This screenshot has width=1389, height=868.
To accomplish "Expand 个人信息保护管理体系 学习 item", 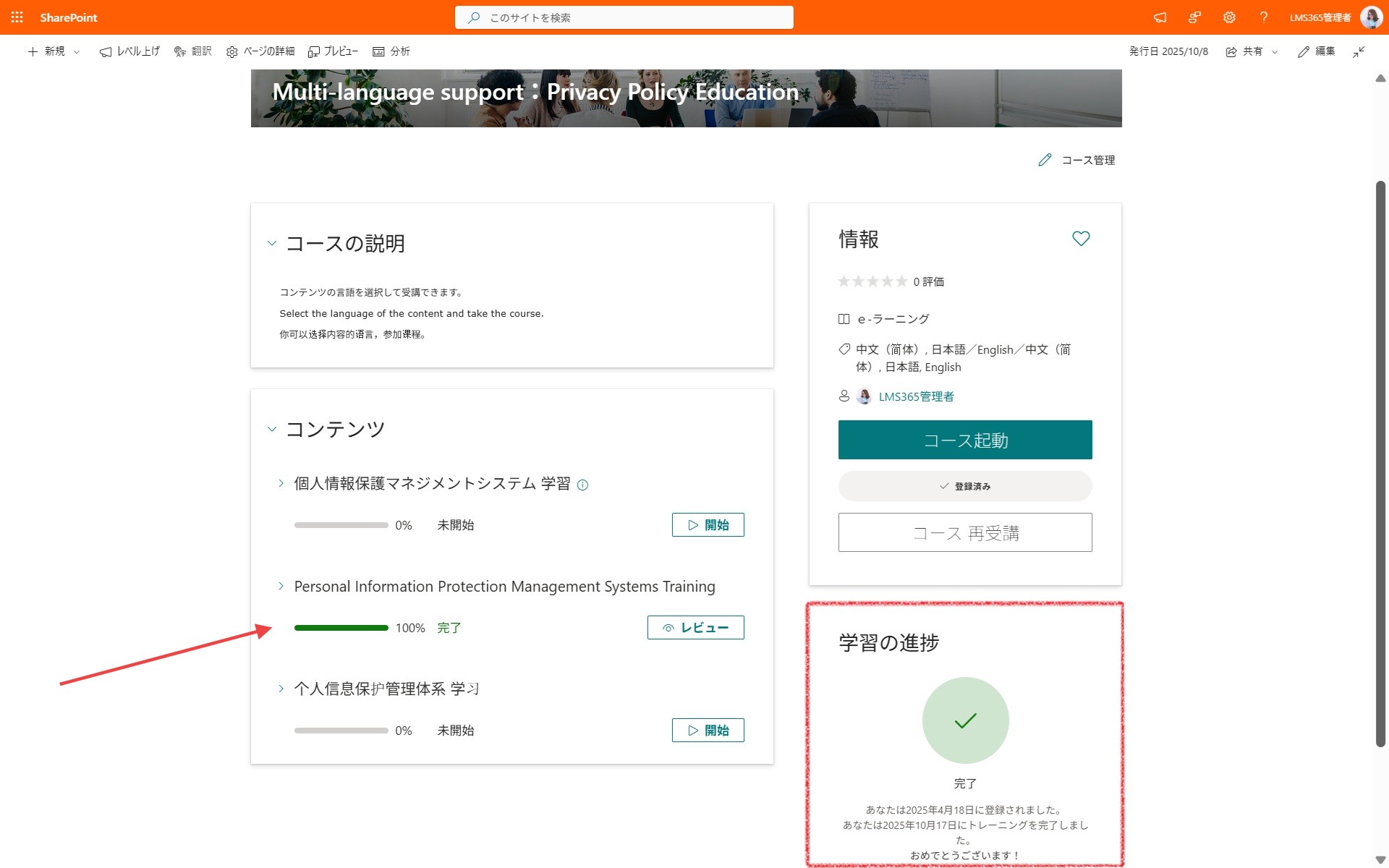I will 281,689.
